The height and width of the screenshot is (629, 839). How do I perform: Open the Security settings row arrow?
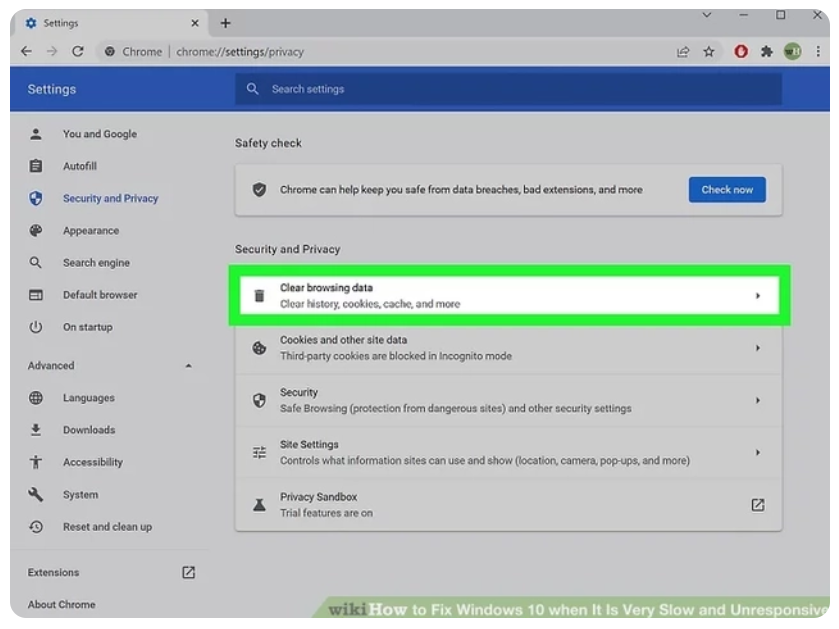tap(757, 400)
